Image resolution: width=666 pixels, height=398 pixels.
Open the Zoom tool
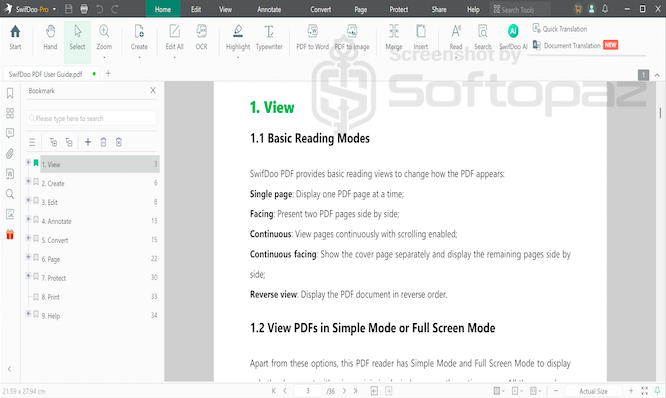(104, 31)
